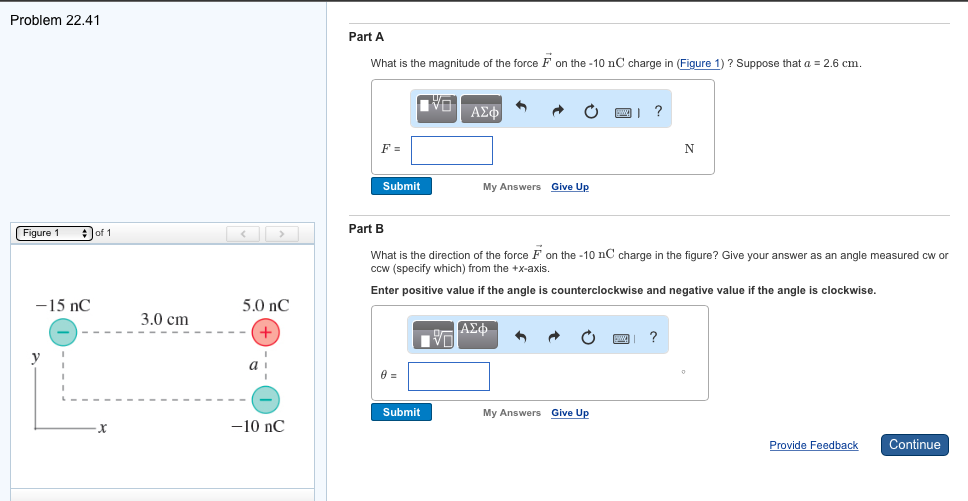The width and height of the screenshot is (968, 501).
Task: Click redo arrow in Part A toolbar
Action: [x=557, y=111]
